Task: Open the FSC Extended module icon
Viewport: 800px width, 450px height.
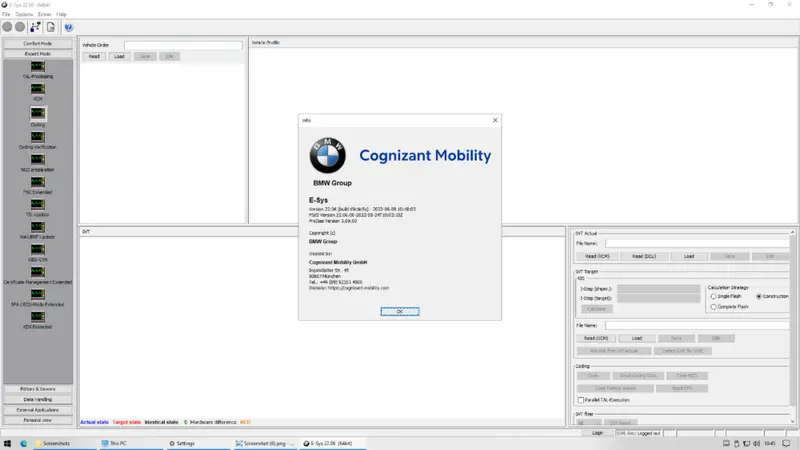Action: tap(37, 182)
